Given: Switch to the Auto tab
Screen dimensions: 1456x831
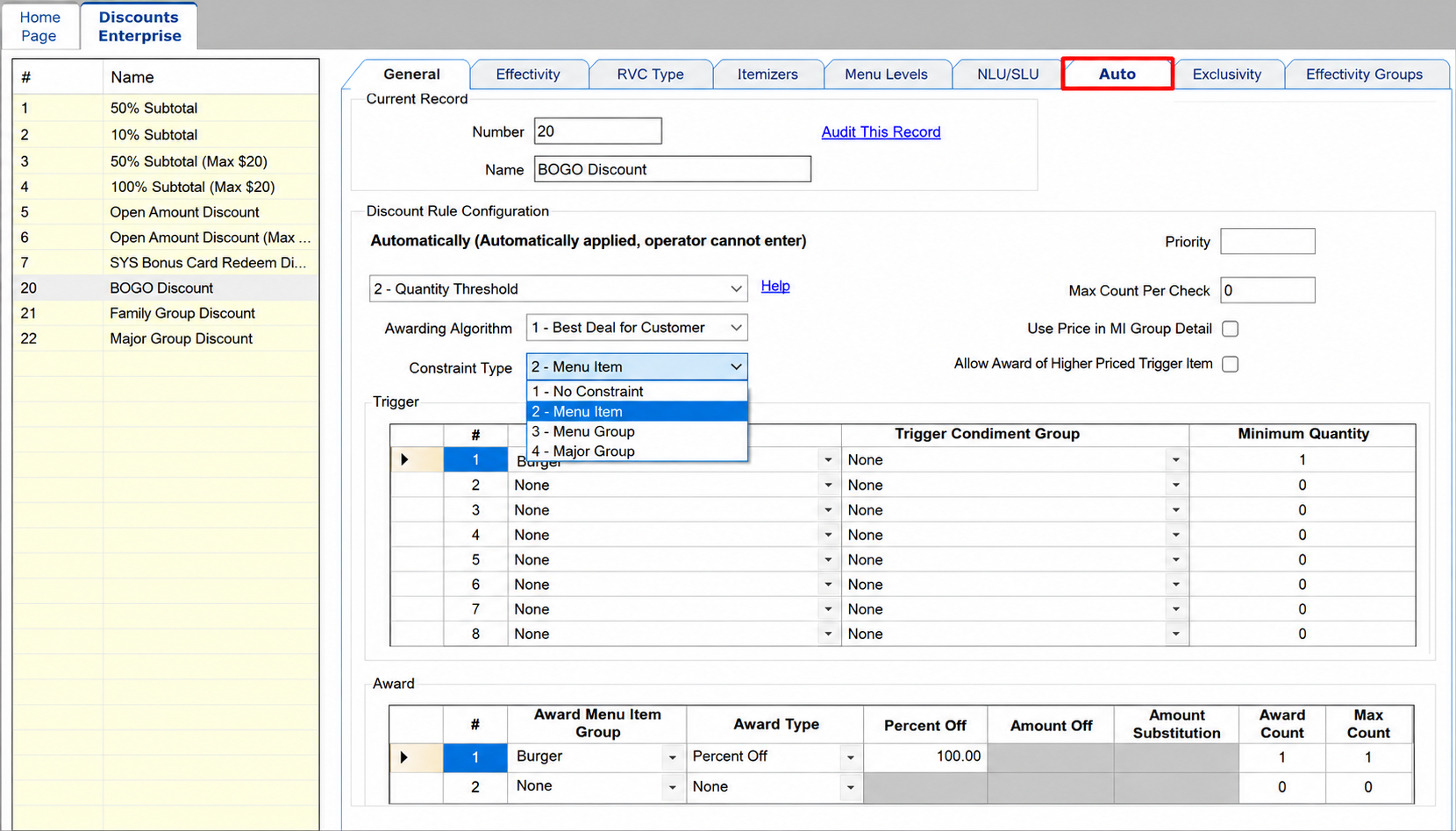Looking at the screenshot, I should click(x=1117, y=74).
